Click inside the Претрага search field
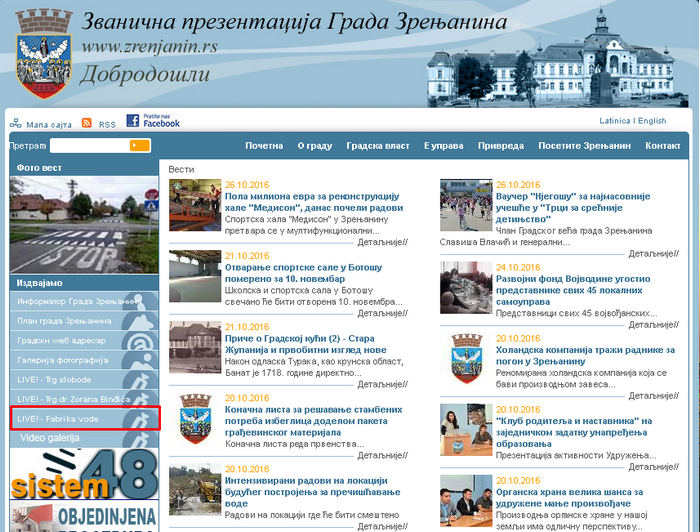The width and height of the screenshot is (700, 532). coord(89,145)
